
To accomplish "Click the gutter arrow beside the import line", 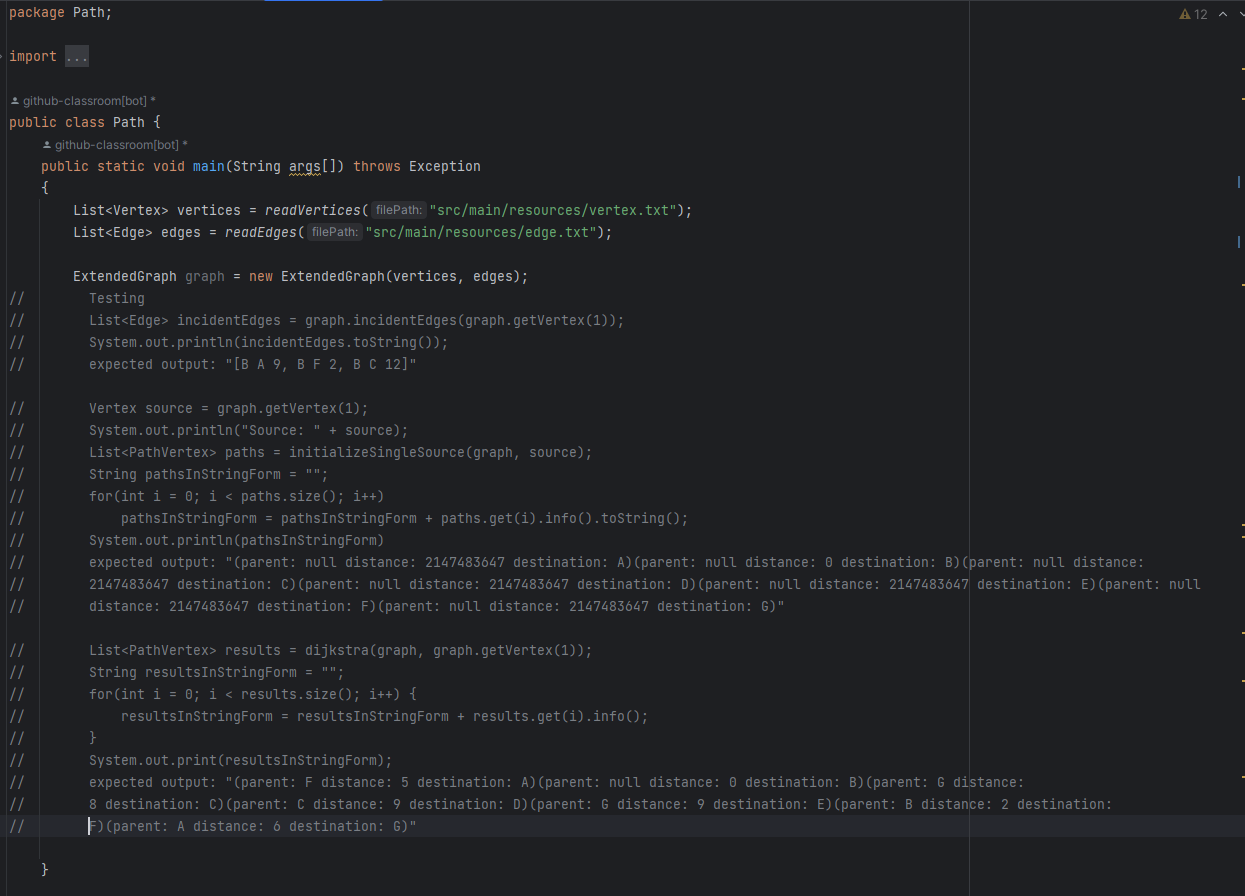I will point(3,56).
